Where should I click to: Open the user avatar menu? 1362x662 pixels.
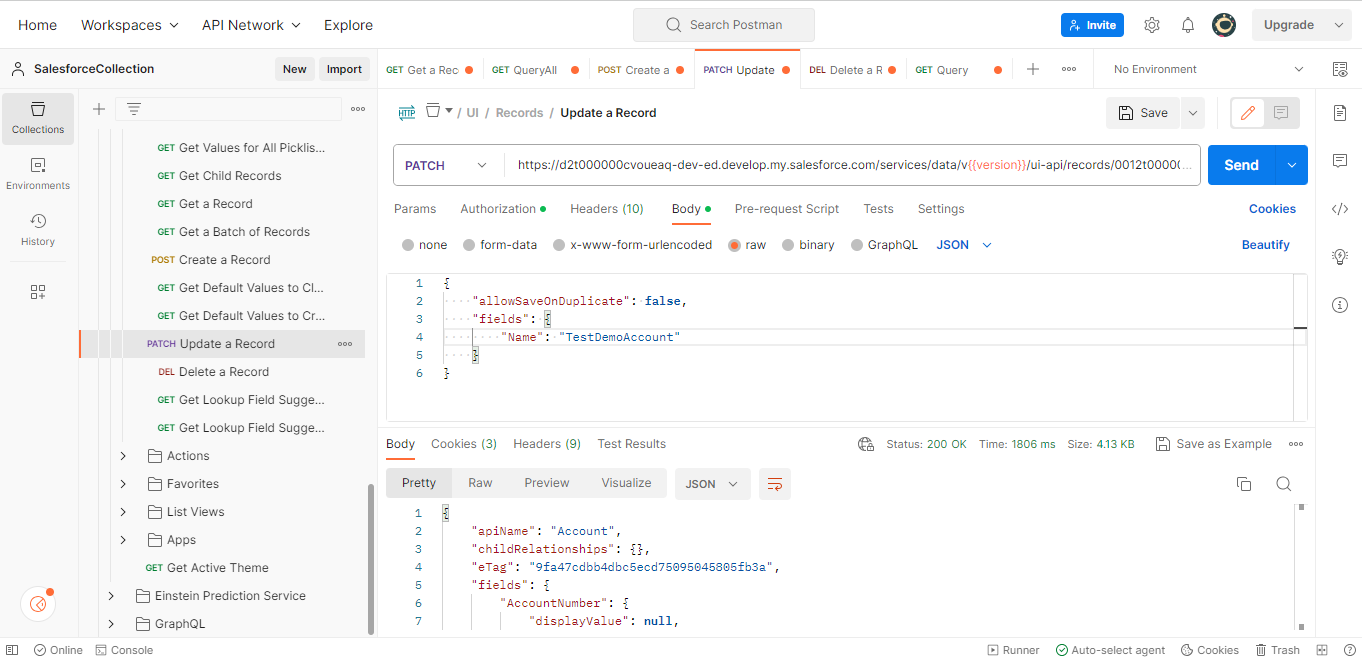pos(1223,25)
